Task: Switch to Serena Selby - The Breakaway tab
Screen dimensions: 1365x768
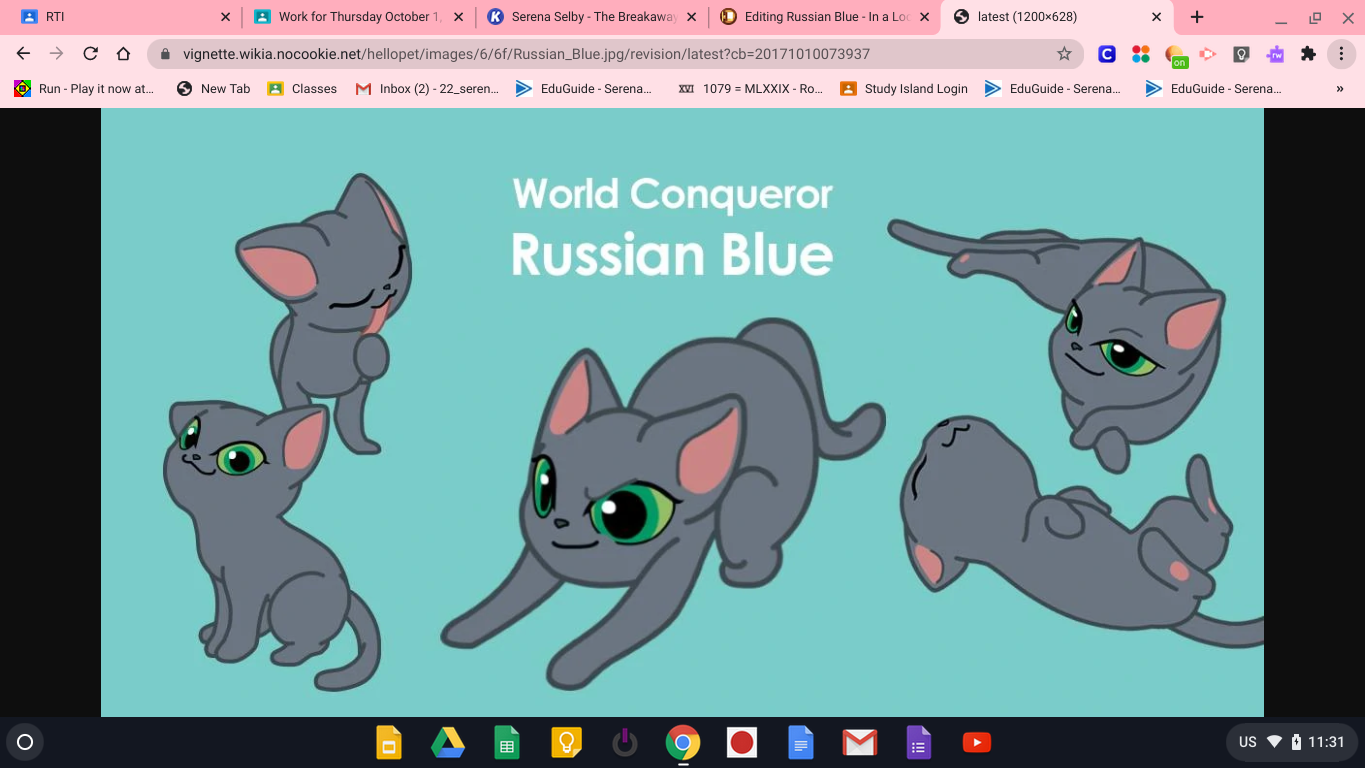Action: 592,17
